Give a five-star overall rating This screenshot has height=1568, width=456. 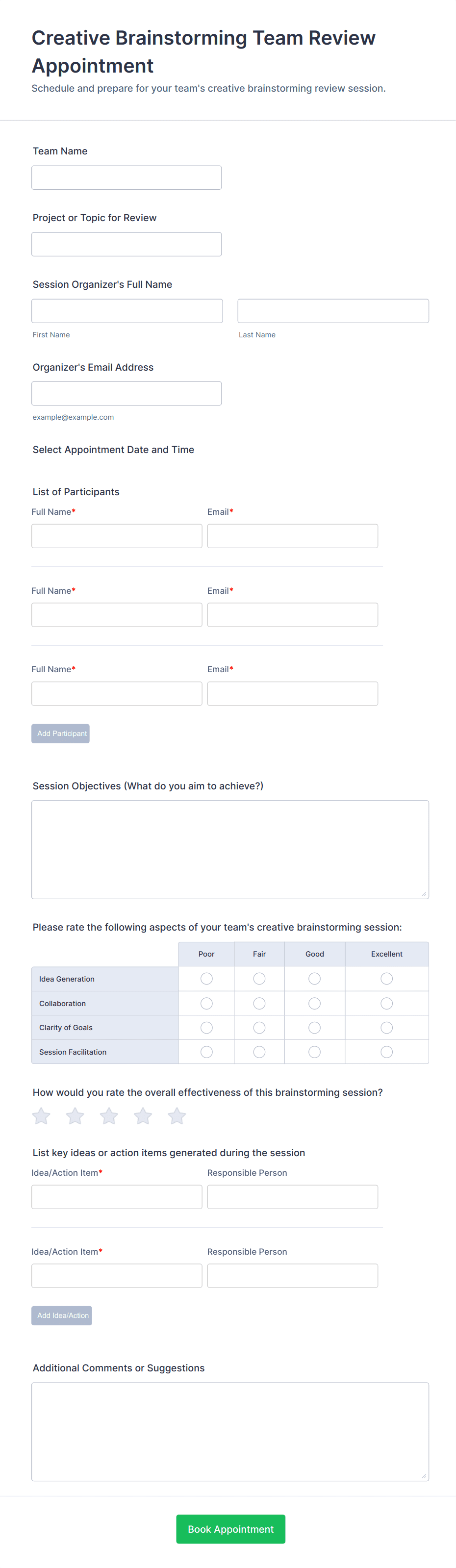click(177, 1116)
